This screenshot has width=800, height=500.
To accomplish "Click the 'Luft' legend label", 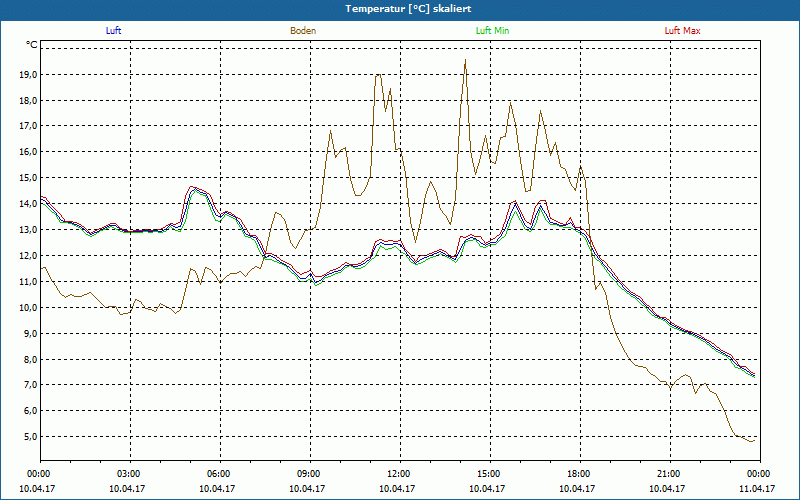I will pyautogui.click(x=113, y=31).
